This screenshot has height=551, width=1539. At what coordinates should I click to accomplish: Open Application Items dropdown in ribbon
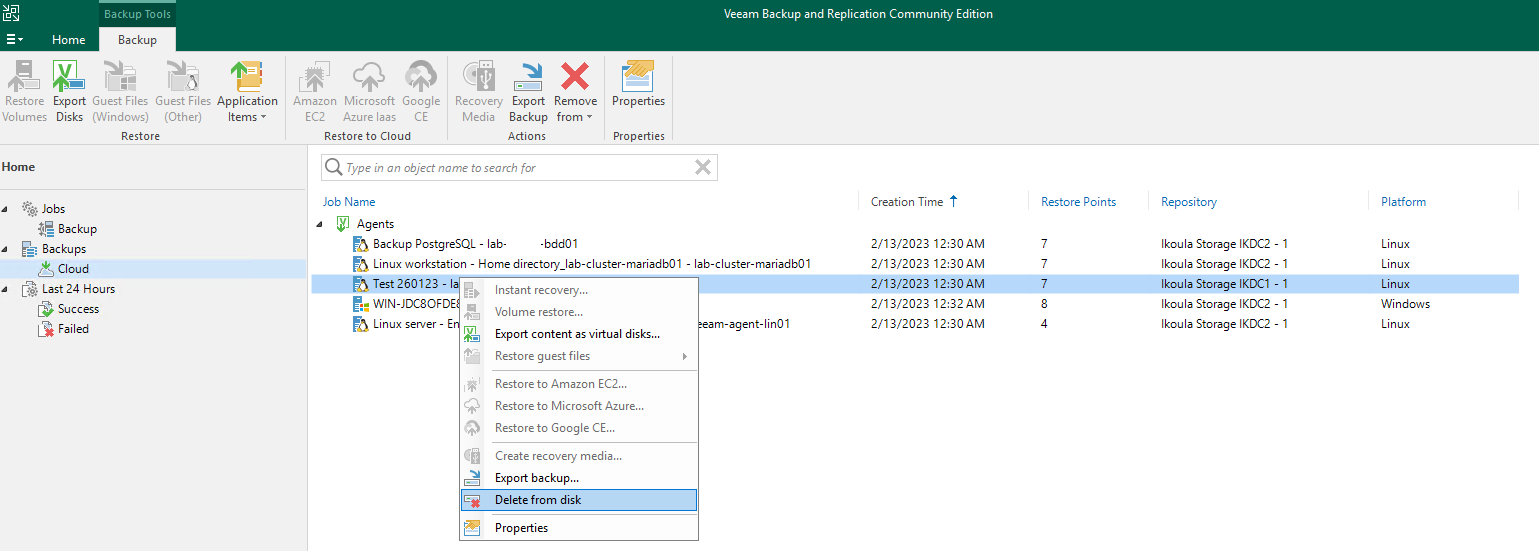[247, 92]
